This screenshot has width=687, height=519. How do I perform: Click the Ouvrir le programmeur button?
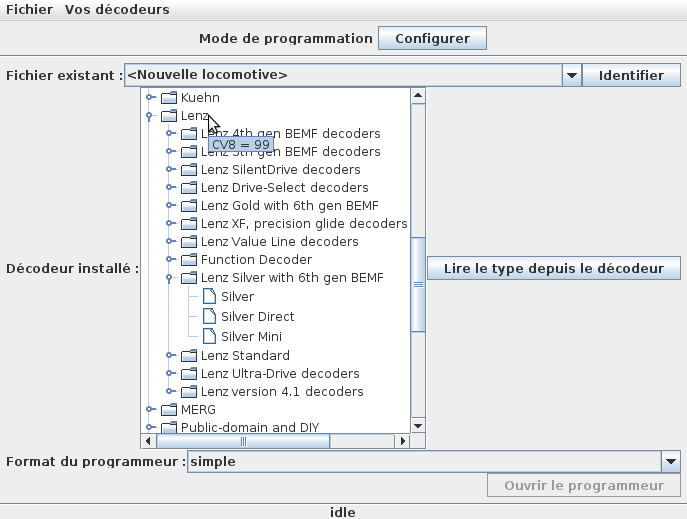[x=584, y=485]
